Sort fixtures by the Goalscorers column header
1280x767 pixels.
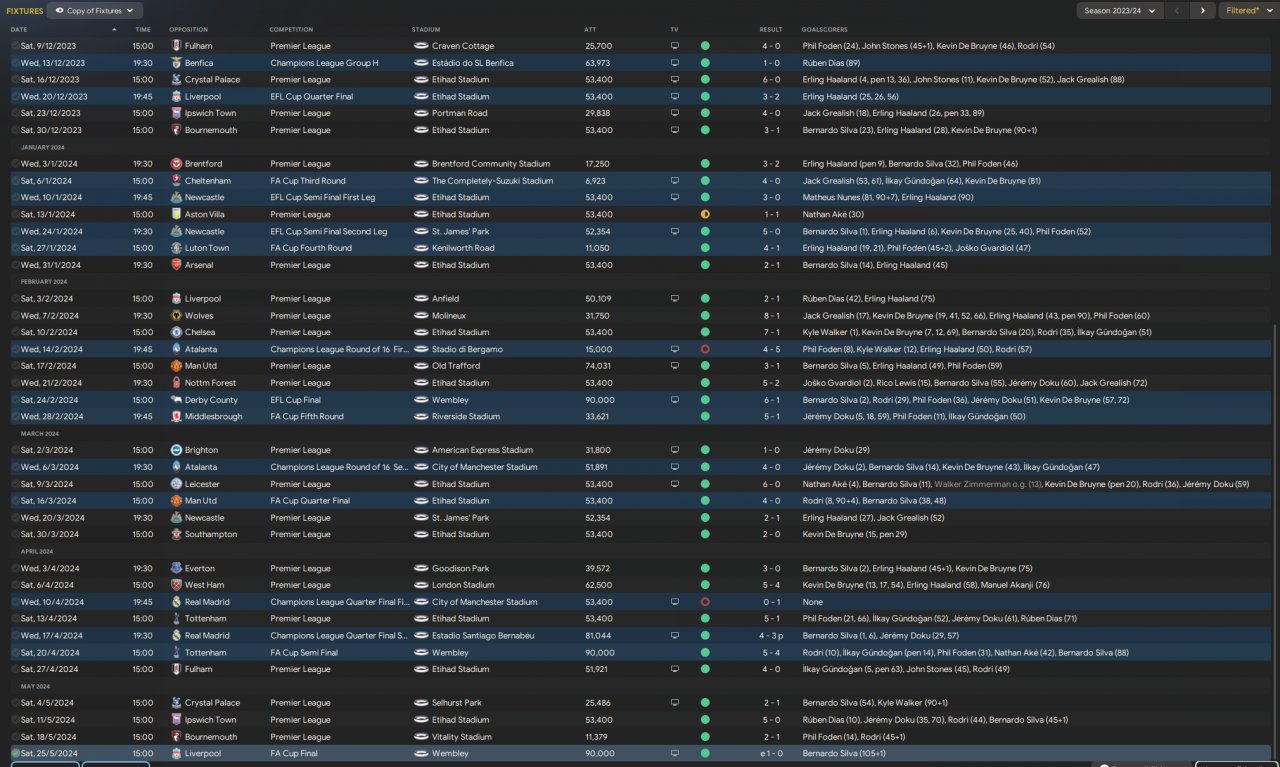pyautogui.click(x=825, y=29)
